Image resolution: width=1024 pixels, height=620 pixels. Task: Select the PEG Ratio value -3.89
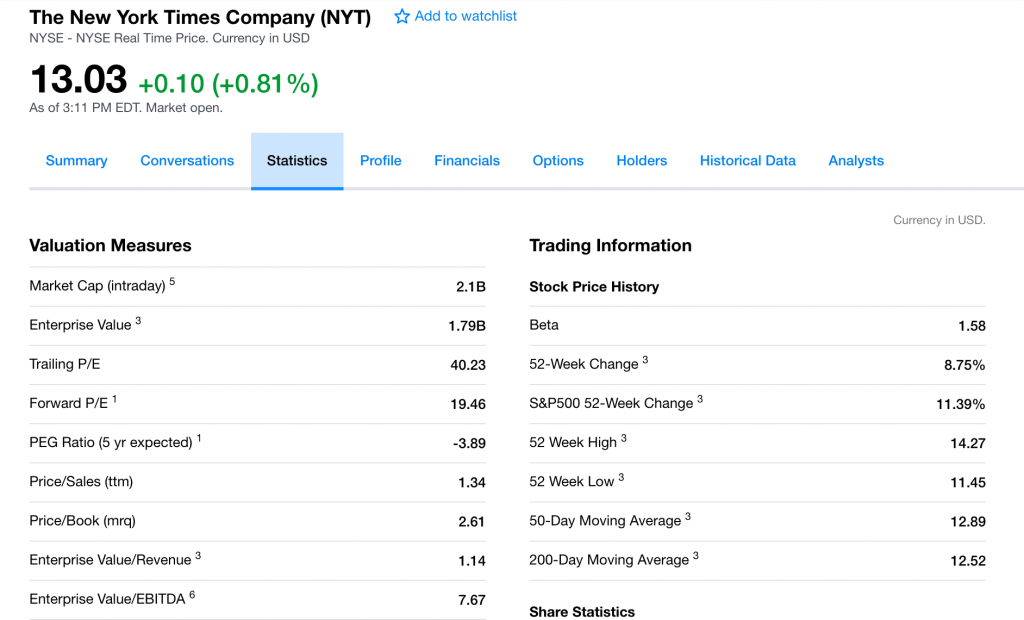coord(470,444)
